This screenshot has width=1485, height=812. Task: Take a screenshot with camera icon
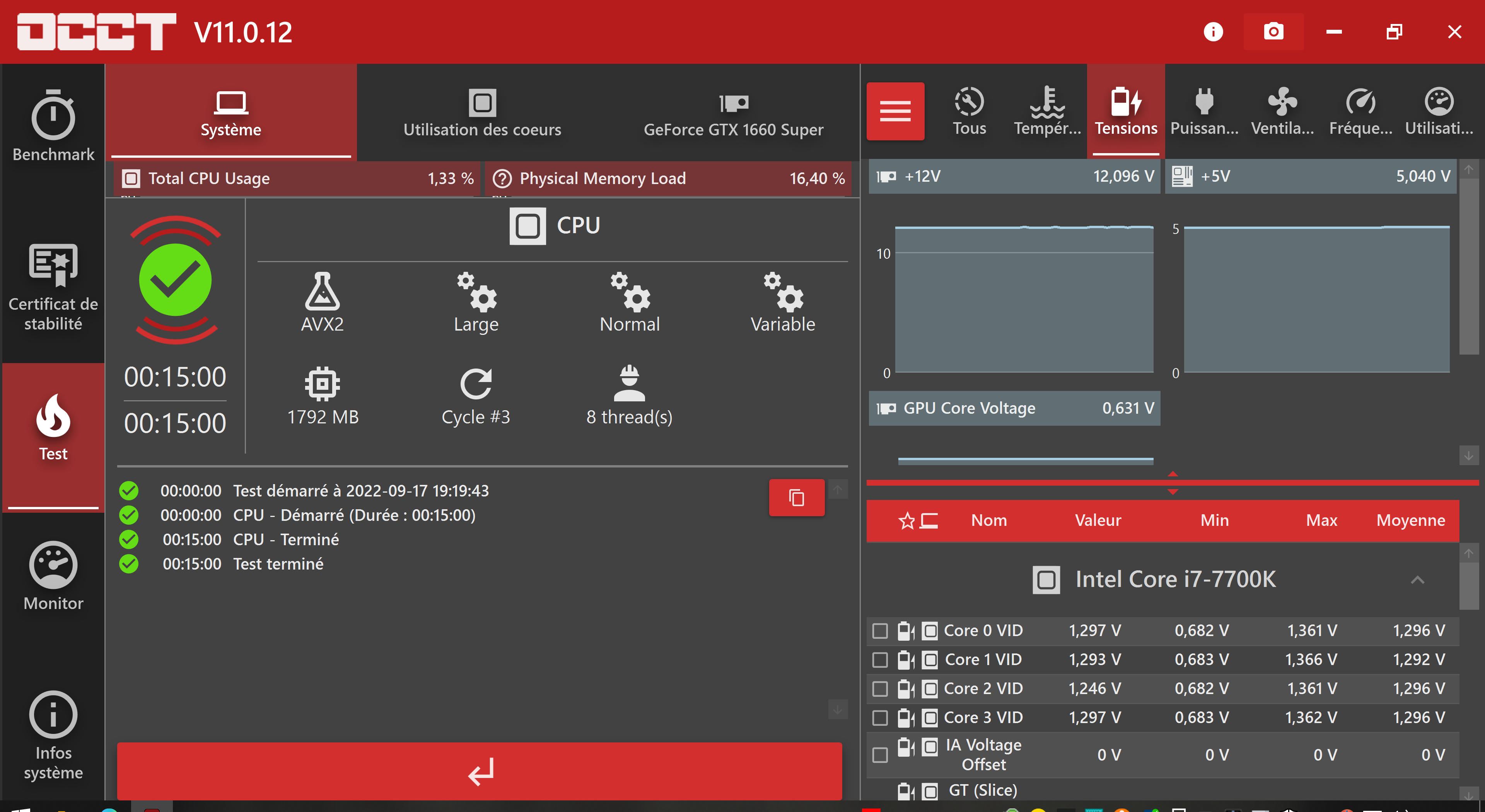[1273, 32]
